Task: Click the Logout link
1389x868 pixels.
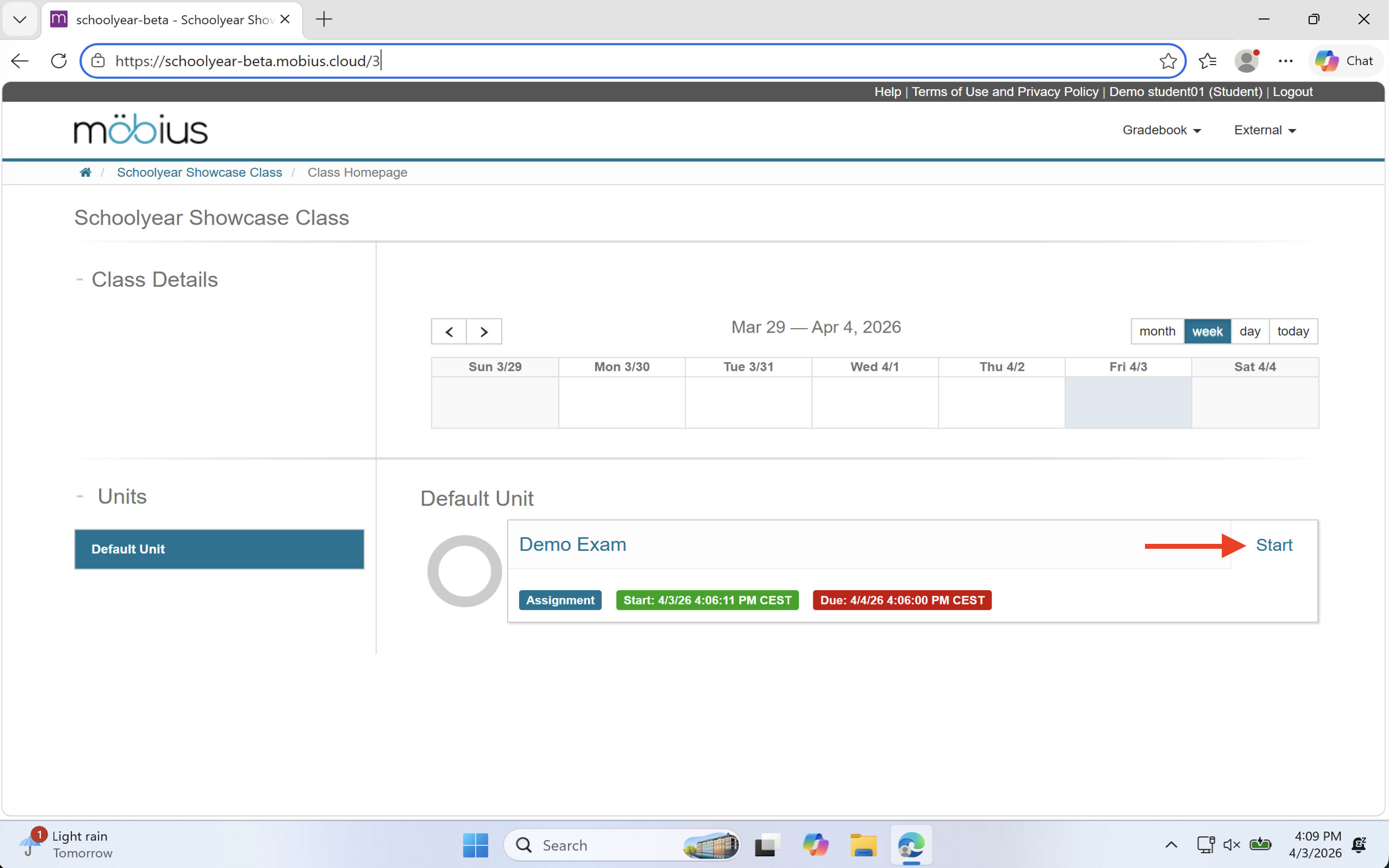Action: tap(1292, 92)
